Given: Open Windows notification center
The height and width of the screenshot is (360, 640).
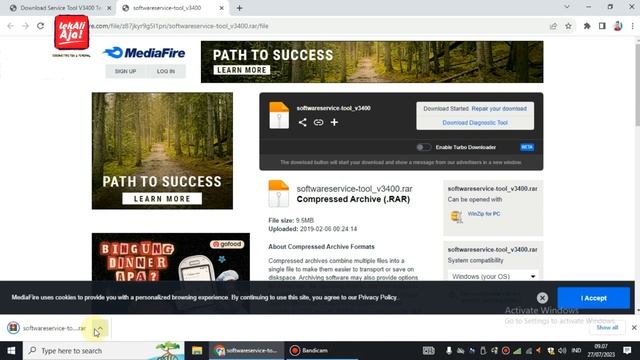Looking at the screenshot, I should 627,351.
